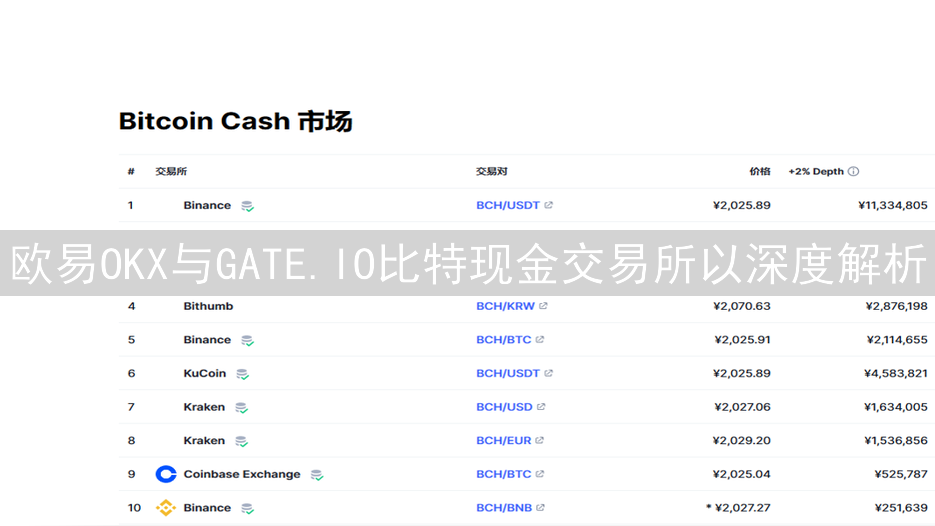Viewport: 935px width, 526px height.
Task: Click the Coinbase price ¥2,025.04
Action: tap(742, 474)
